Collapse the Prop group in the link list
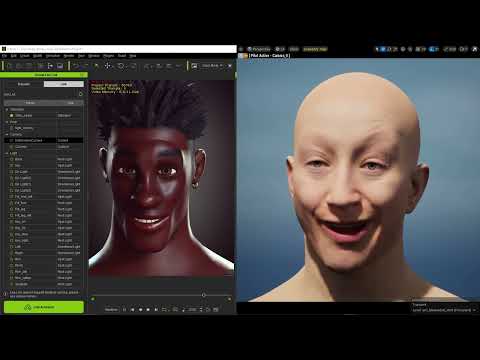 tap(7, 122)
